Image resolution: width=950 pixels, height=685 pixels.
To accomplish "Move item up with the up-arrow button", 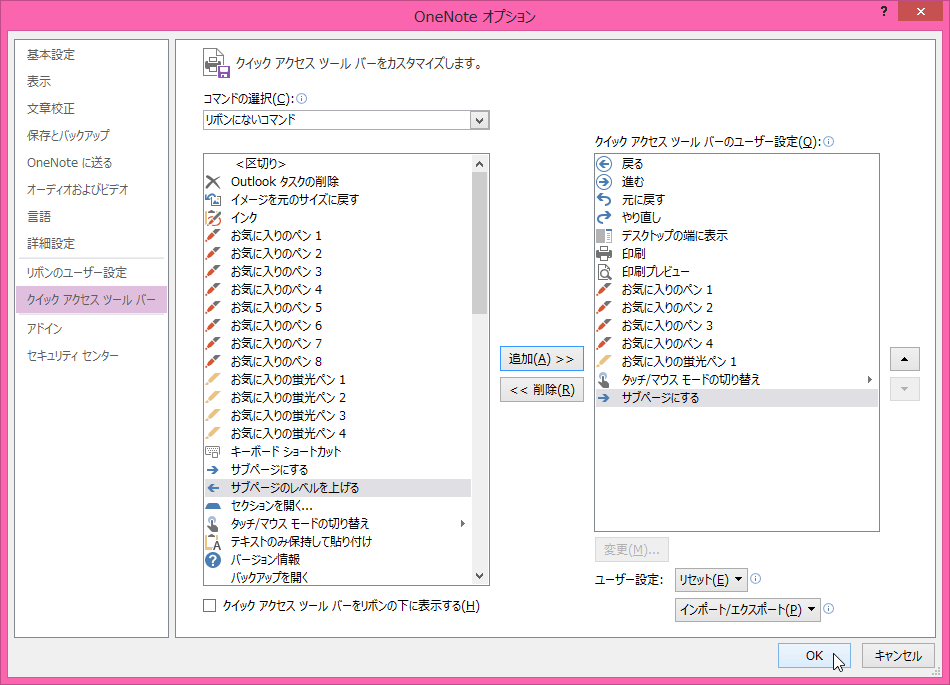I will (x=905, y=359).
